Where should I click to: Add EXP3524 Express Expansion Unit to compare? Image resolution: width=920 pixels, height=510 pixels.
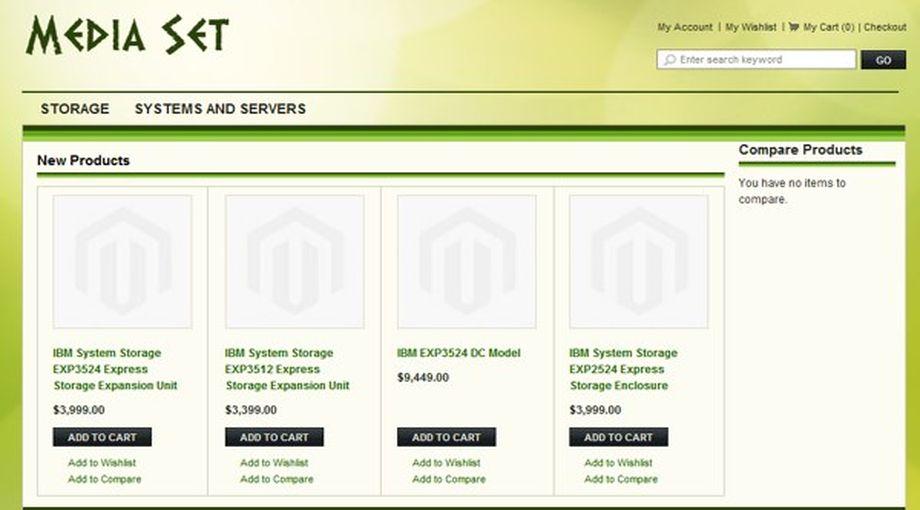point(104,479)
